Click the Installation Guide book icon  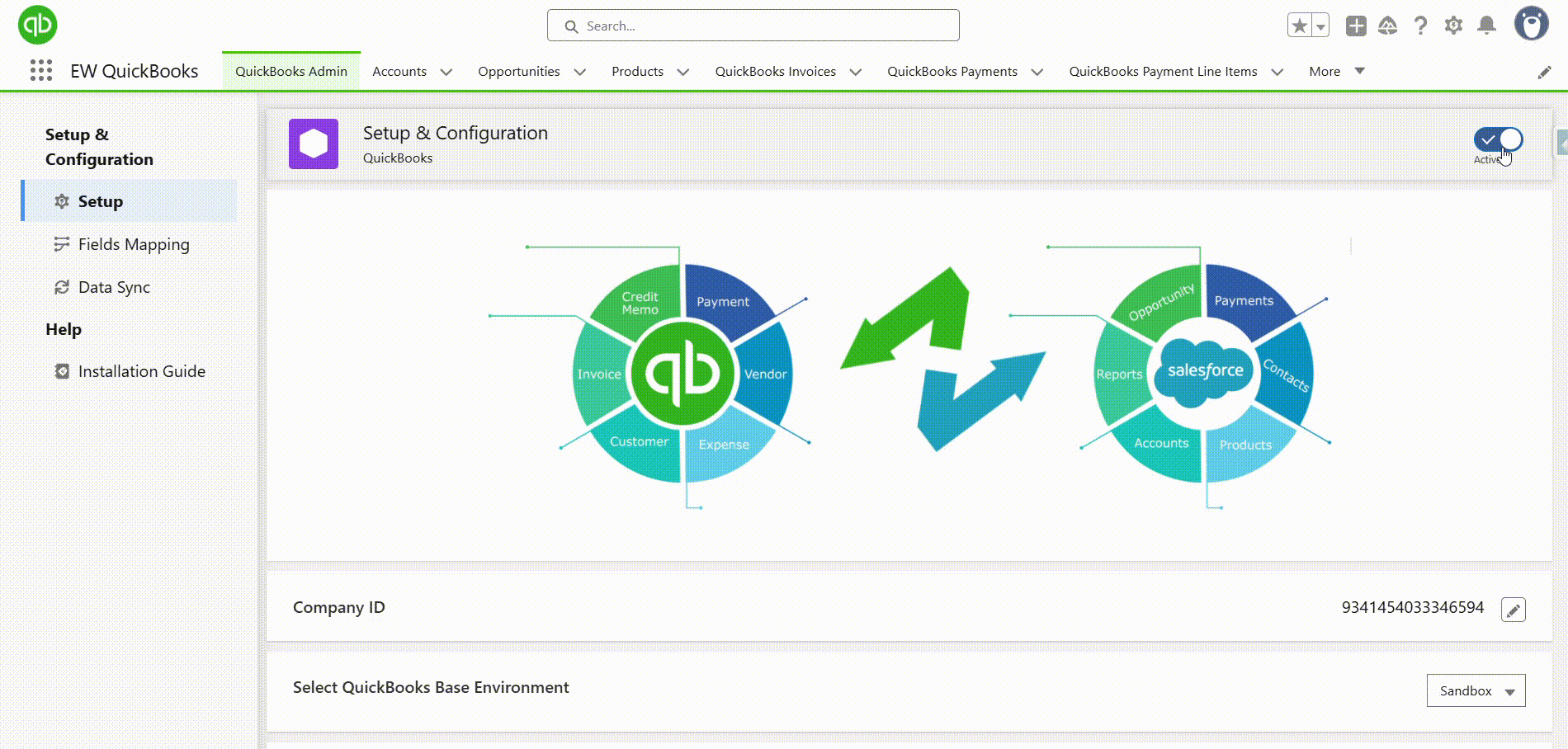pyautogui.click(x=61, y=371)
